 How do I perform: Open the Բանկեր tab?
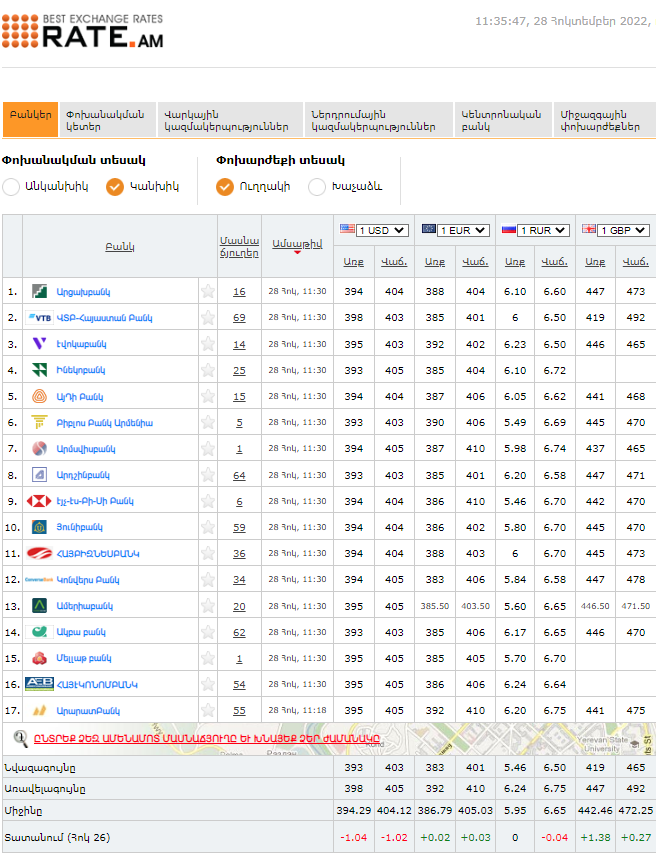click(31, 119)
